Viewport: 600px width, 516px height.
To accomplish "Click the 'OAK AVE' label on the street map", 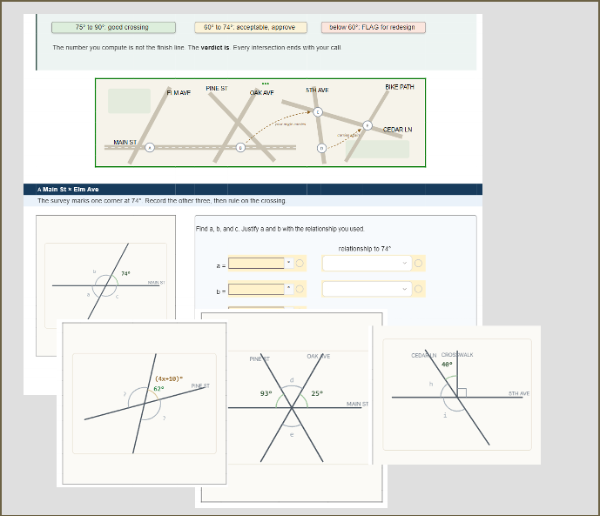I will pos(262,93).
